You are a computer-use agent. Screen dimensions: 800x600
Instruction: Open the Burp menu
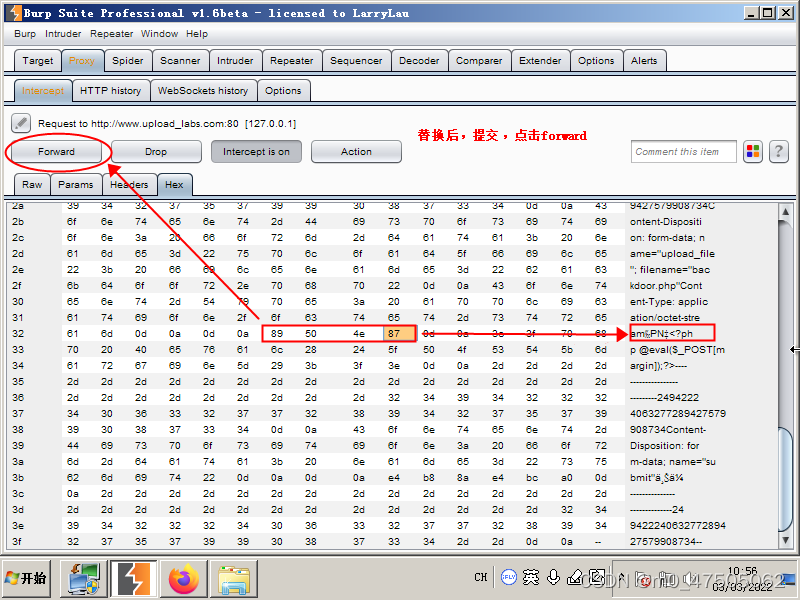(x=25, y=34)
